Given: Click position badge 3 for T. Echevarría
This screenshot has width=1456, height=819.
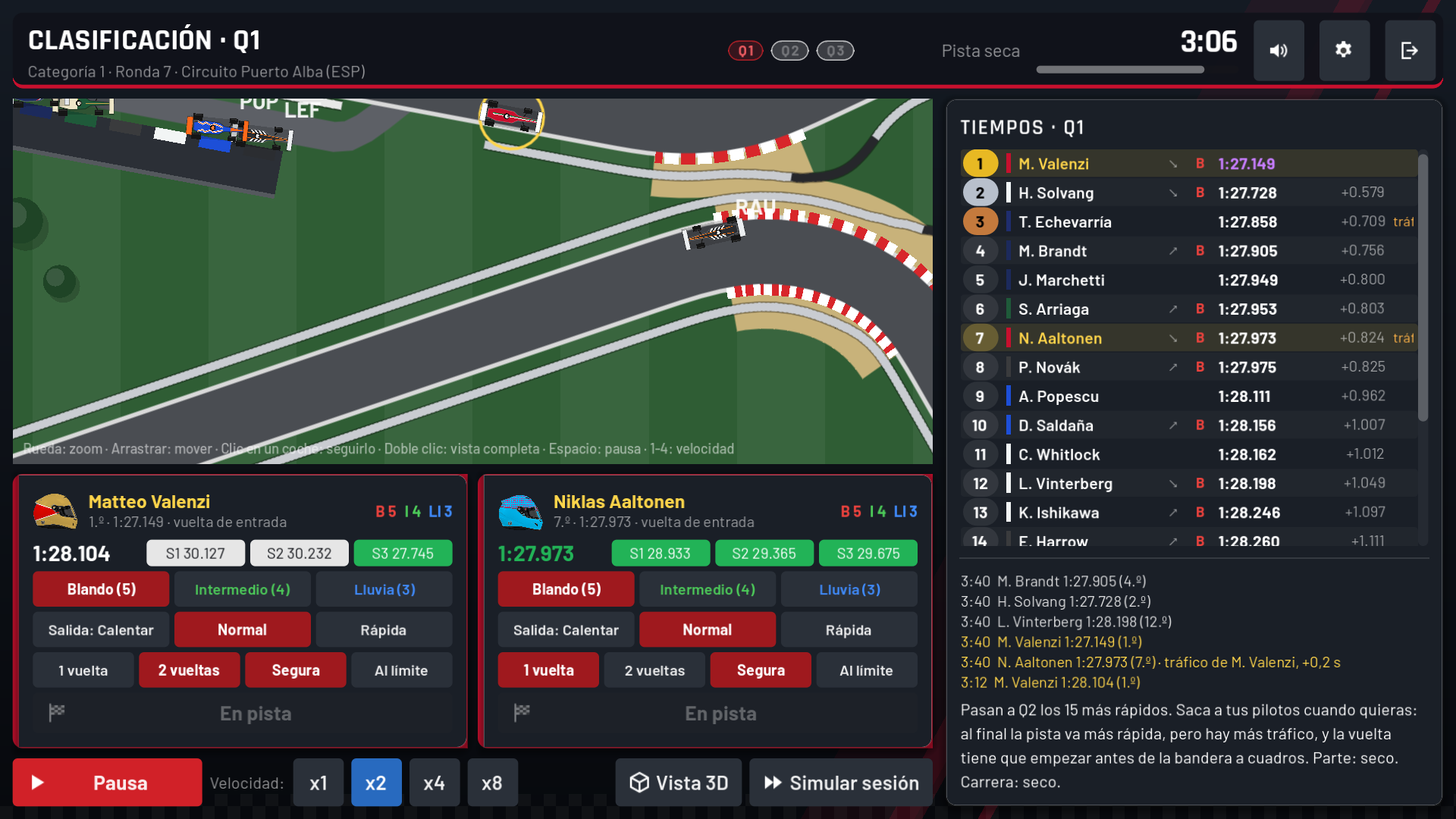Looking at the screenshot, I should click(980, 221).
